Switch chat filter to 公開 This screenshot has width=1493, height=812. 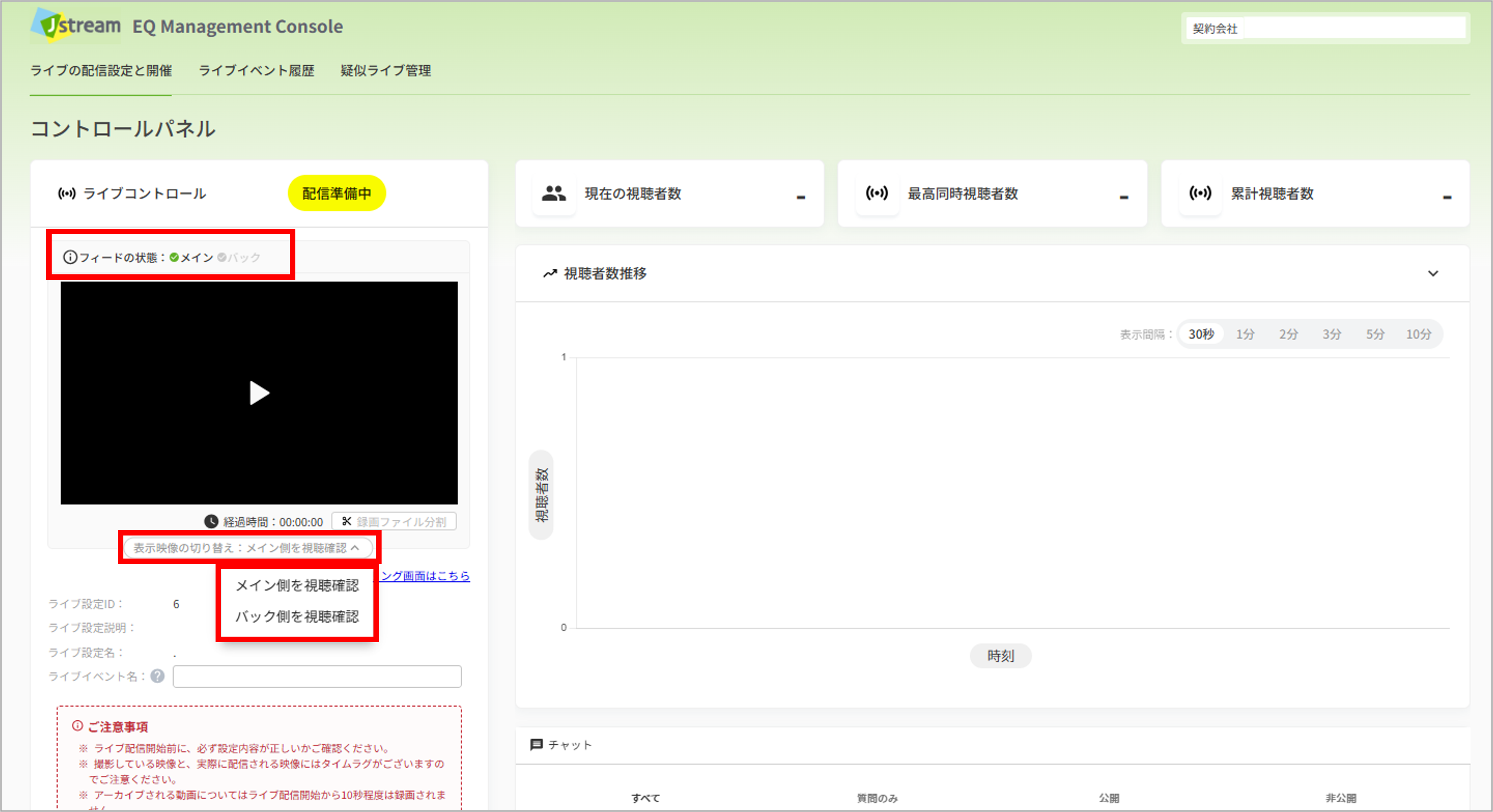[1109, 798]
